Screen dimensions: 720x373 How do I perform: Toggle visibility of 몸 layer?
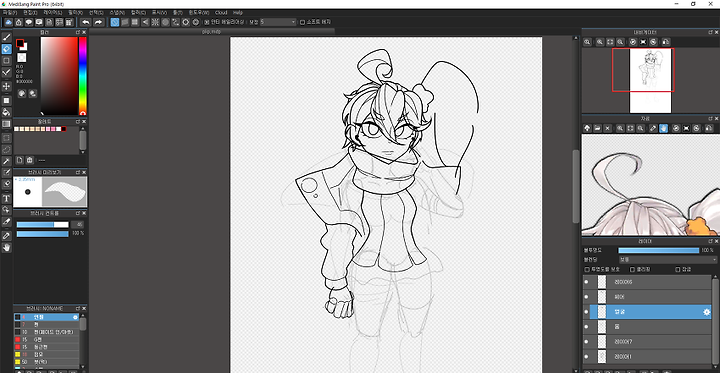[586, 327]
